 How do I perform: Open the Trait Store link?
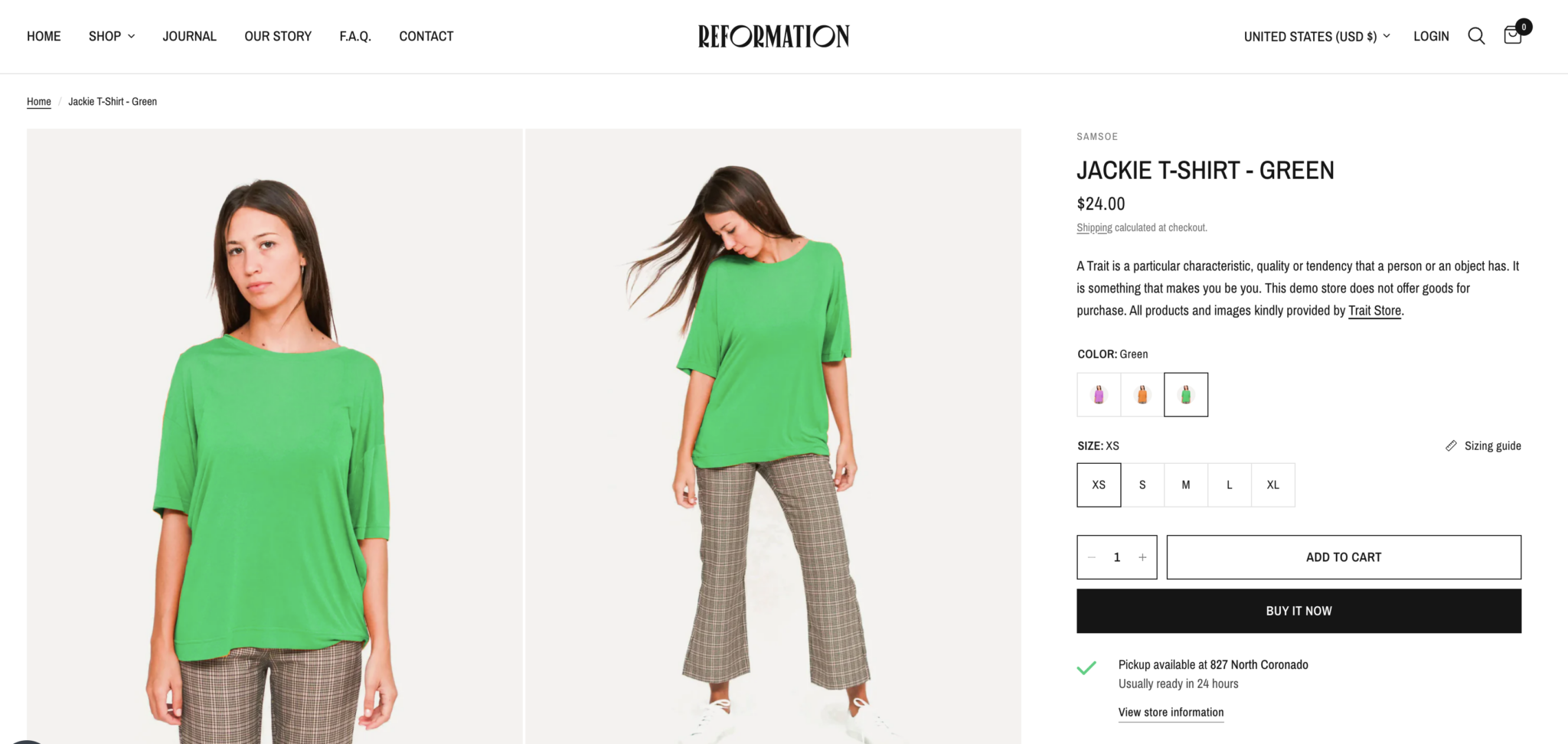coord(1374,311)
